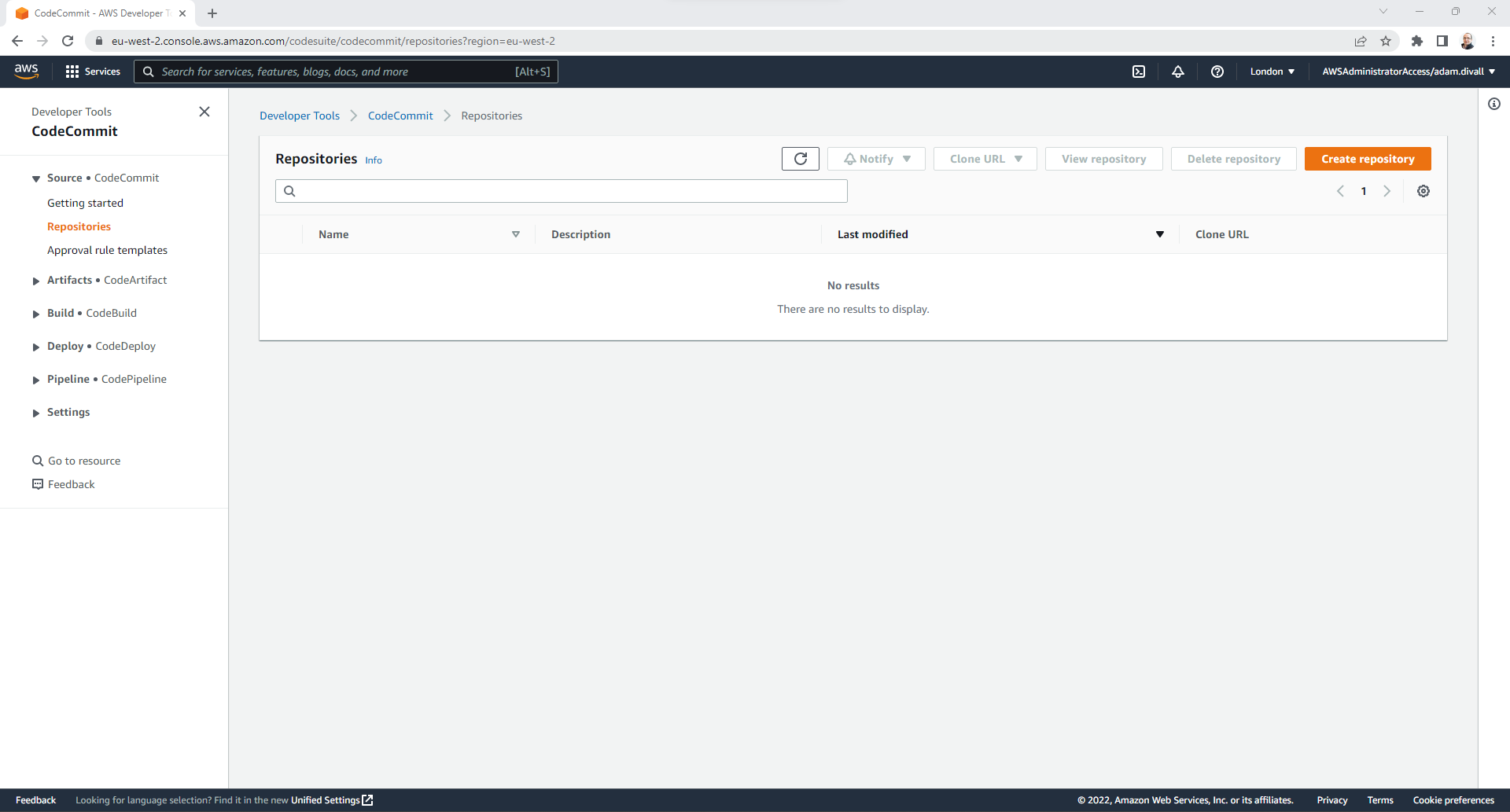Open the info panel icon at right edge
This screenshot has height=812, width=1510.
(x=1494, y=104)
